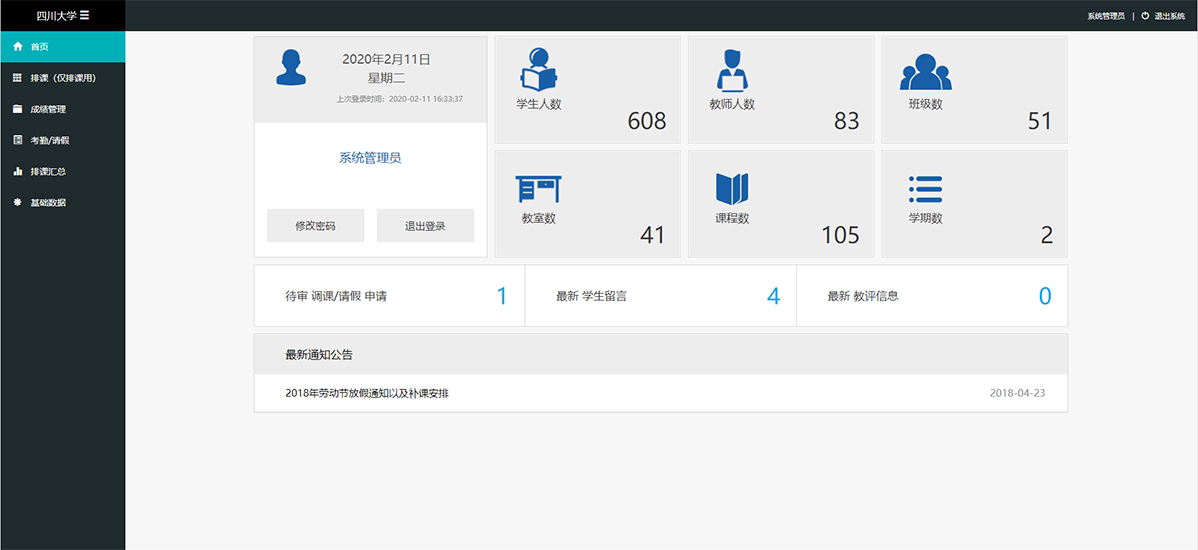Click the 修改密码 button
Image resolution: width=1198 pixels, height=550 pixels.
click(x=316, y=225)
